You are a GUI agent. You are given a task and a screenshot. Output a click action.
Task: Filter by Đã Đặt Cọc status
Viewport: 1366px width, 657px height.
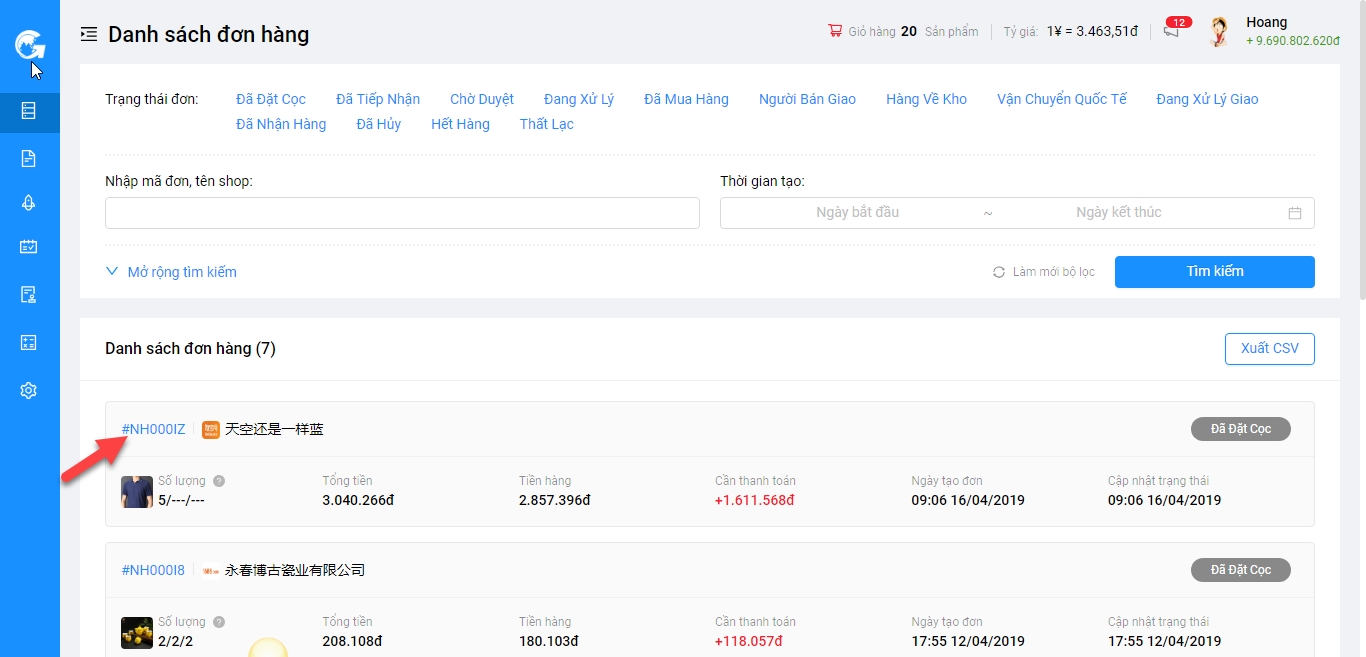pos(271,99)
